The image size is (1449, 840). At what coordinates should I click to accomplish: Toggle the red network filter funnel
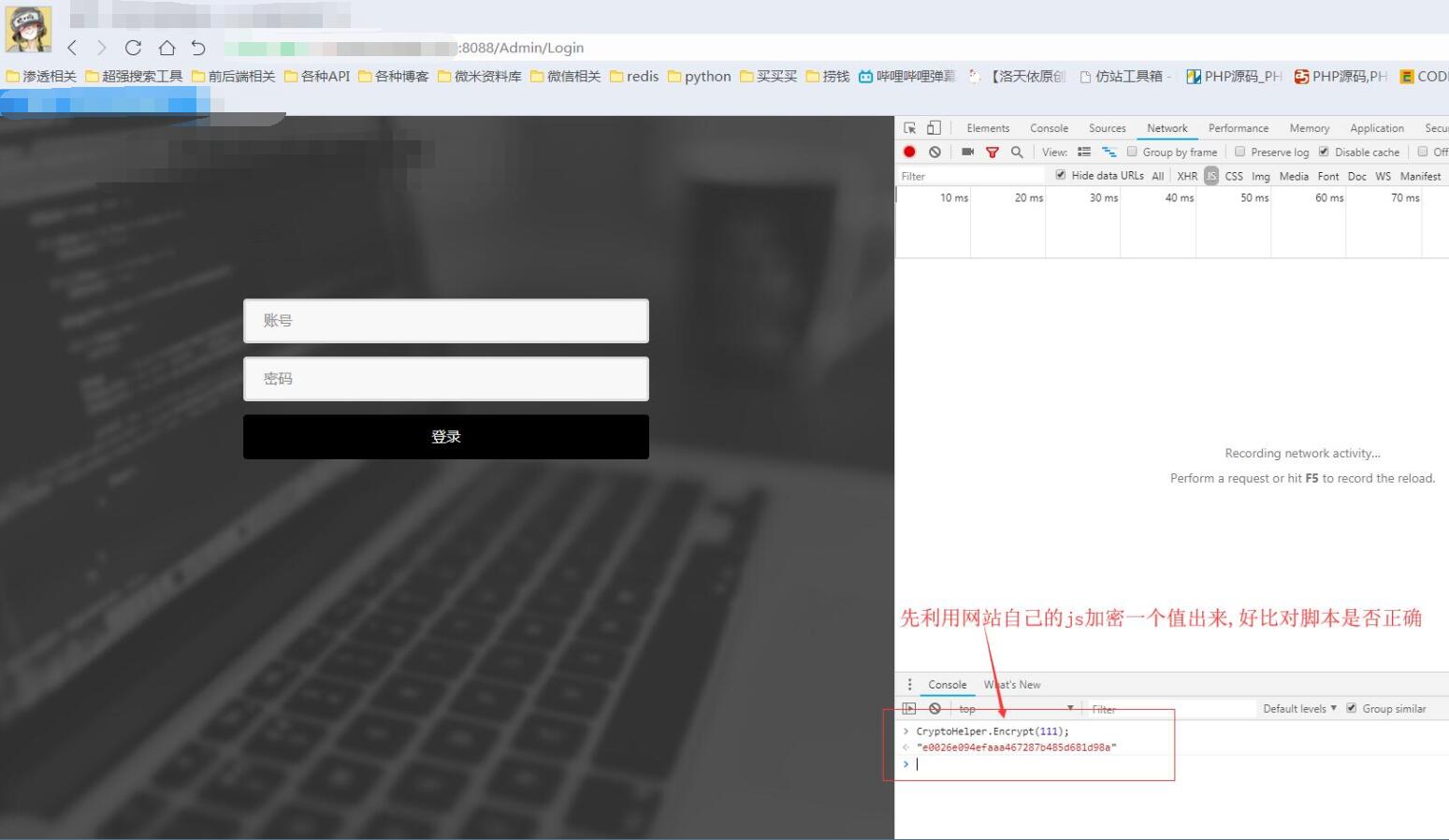click(993, 152)
